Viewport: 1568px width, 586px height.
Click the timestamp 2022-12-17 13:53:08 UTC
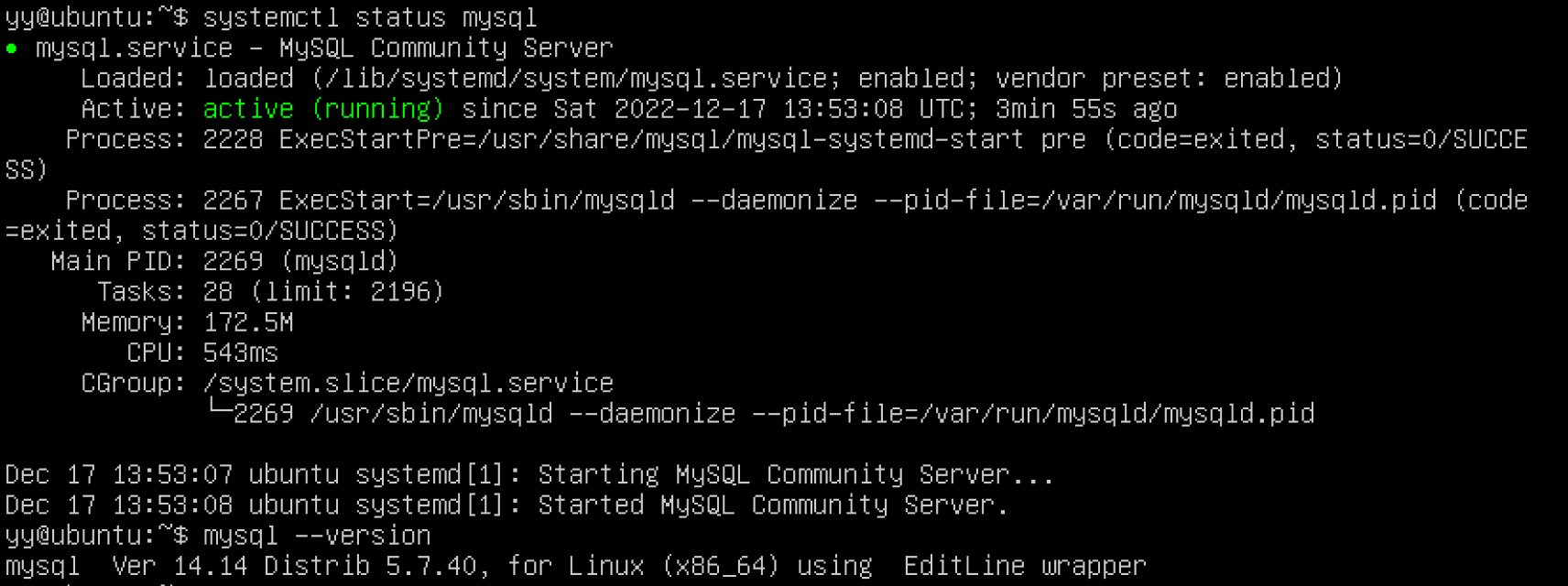788,109
